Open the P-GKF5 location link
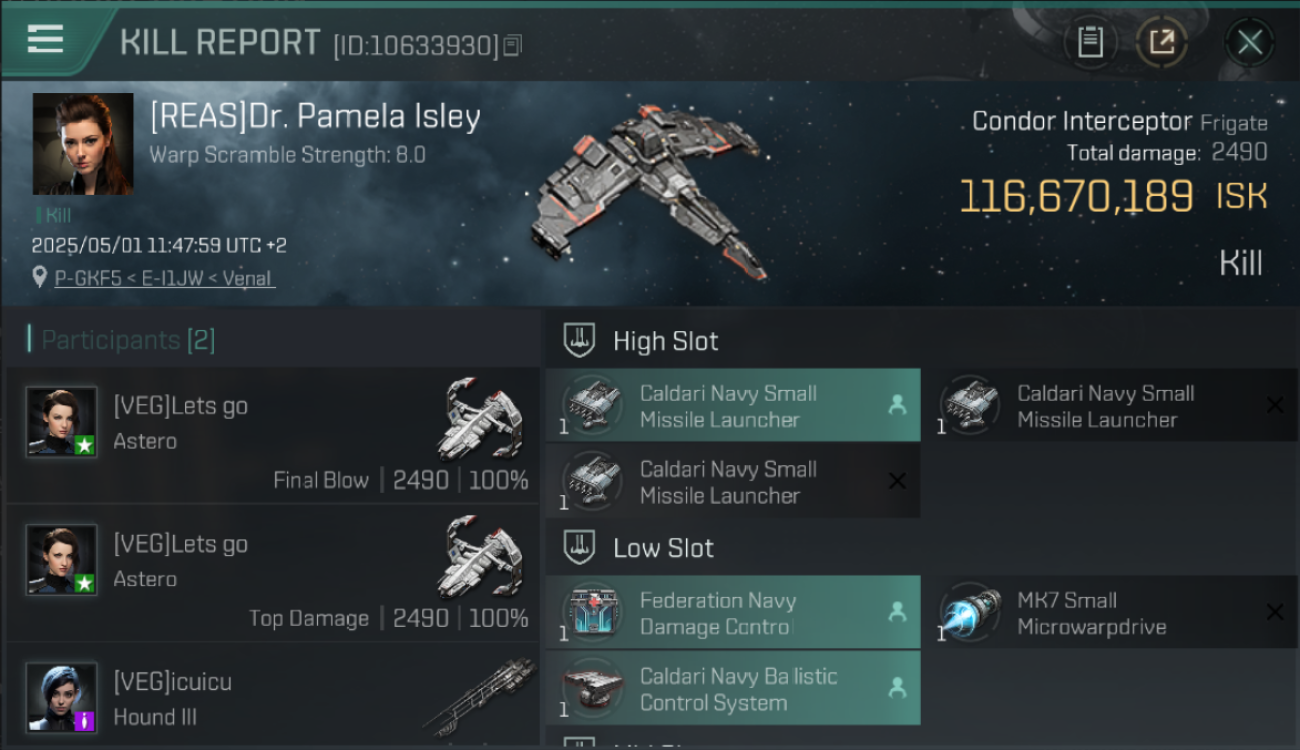 pyautogui.click(x=164, y=279)
